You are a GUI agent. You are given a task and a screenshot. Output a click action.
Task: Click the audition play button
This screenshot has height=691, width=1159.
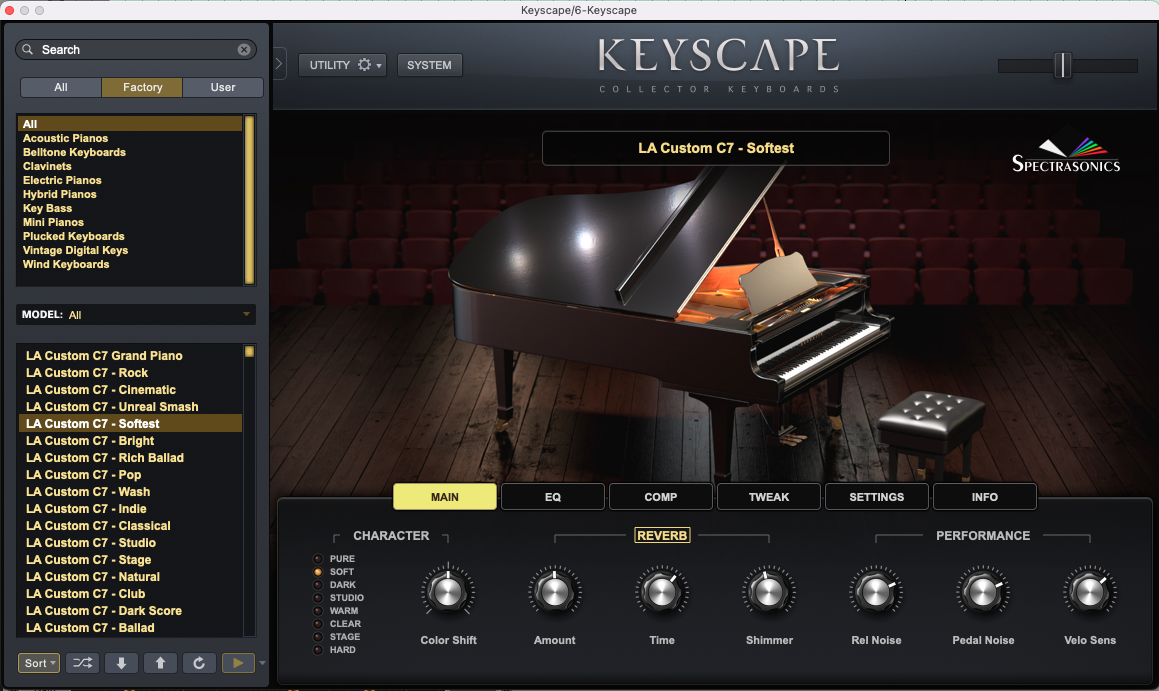pos(238,663)
